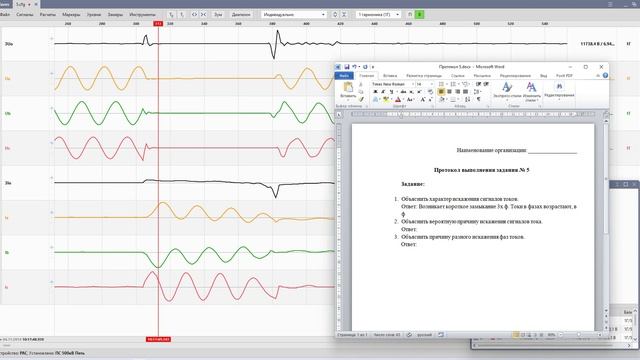This screenshot has width=640, height=360.
Task: Open the Расчеты menu
Action: 48,15
